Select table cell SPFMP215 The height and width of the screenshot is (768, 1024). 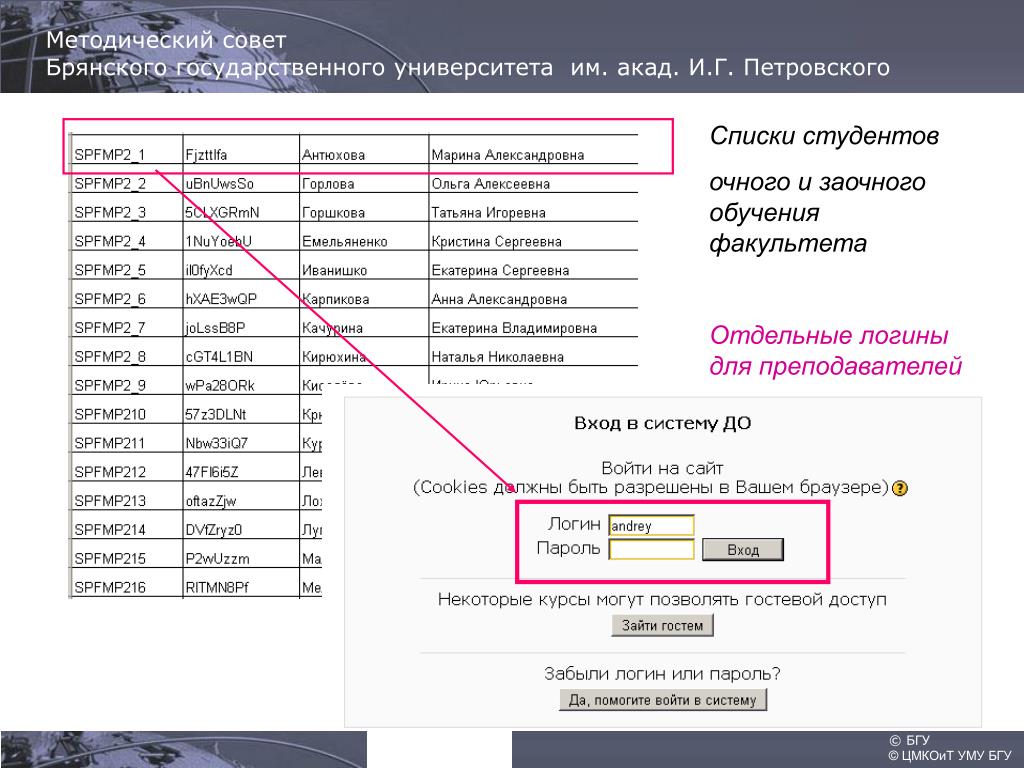click(126, 553)
